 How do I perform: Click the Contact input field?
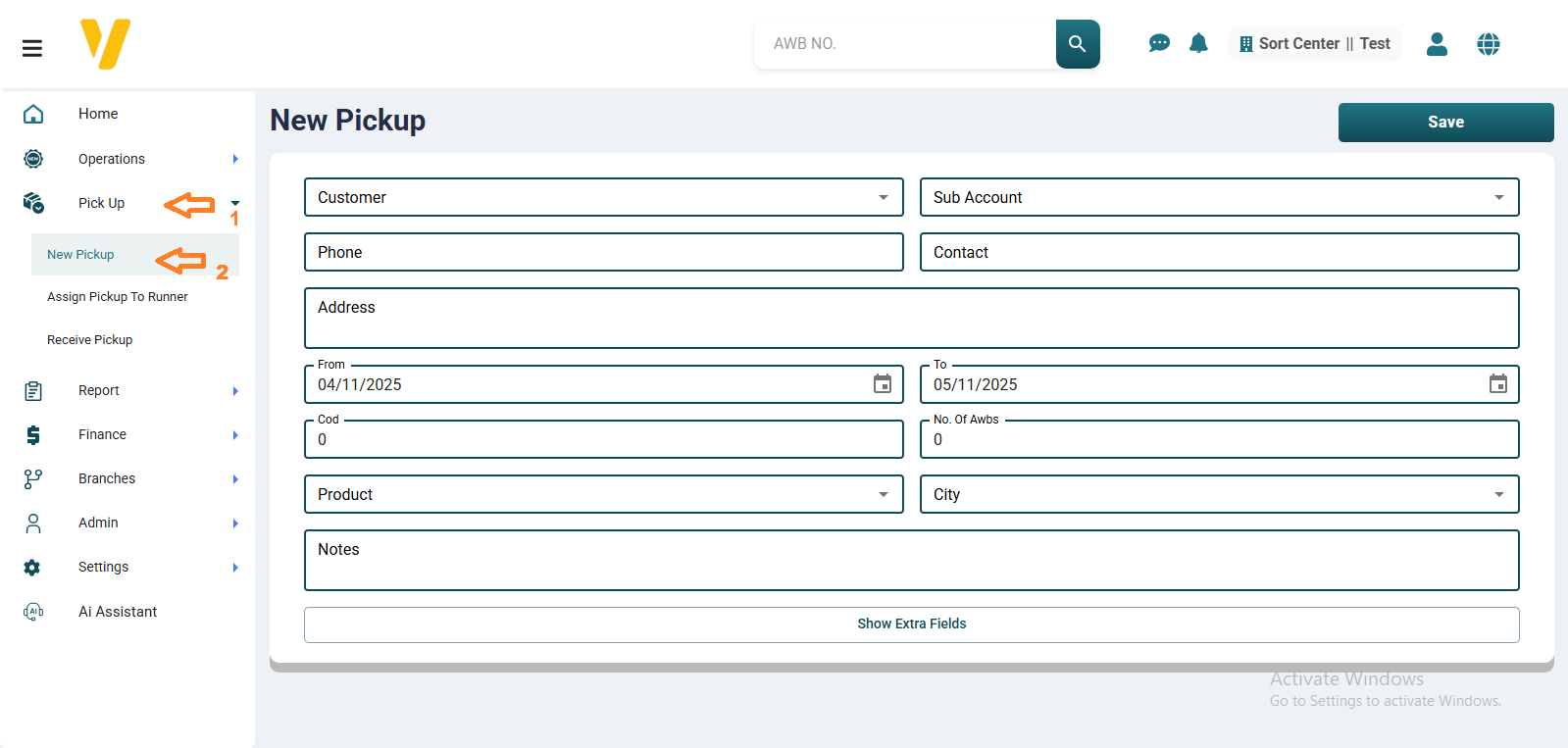click(1220, 252)
